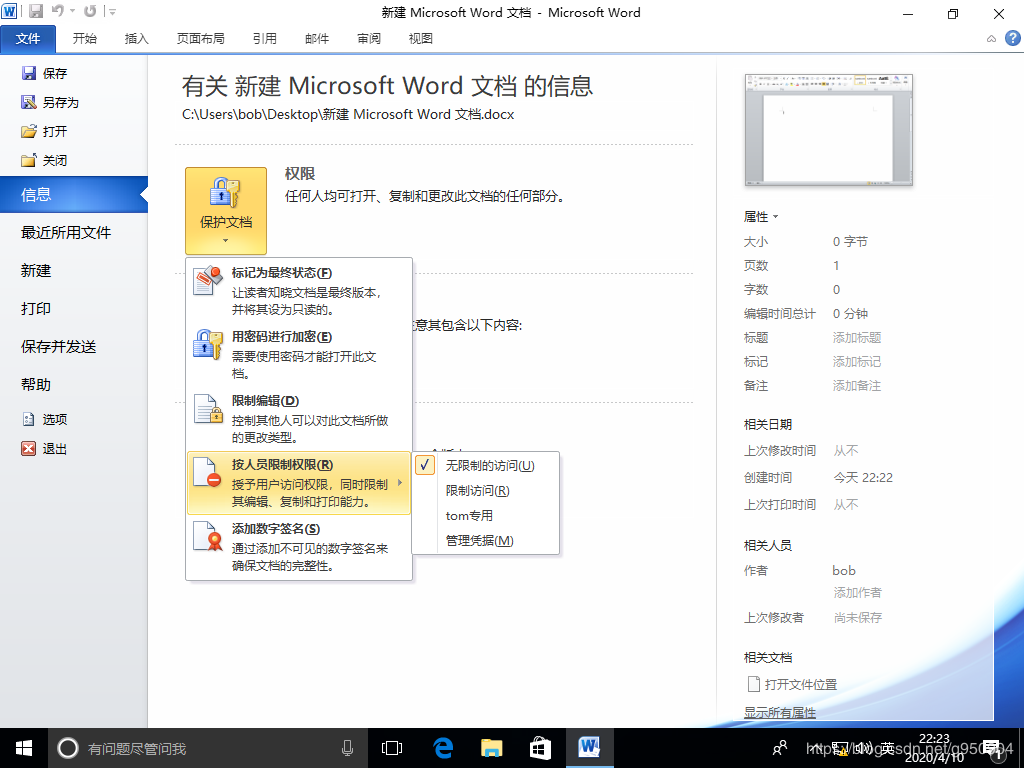Viewport: 1024px width, 768px height.
Task: Click 显示所有属性 link
Action: coord(780,712)
